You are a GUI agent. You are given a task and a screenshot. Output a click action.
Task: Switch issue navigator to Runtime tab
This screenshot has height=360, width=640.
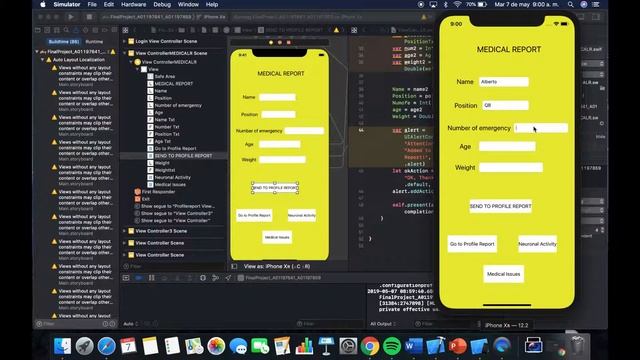coord(94,42)
